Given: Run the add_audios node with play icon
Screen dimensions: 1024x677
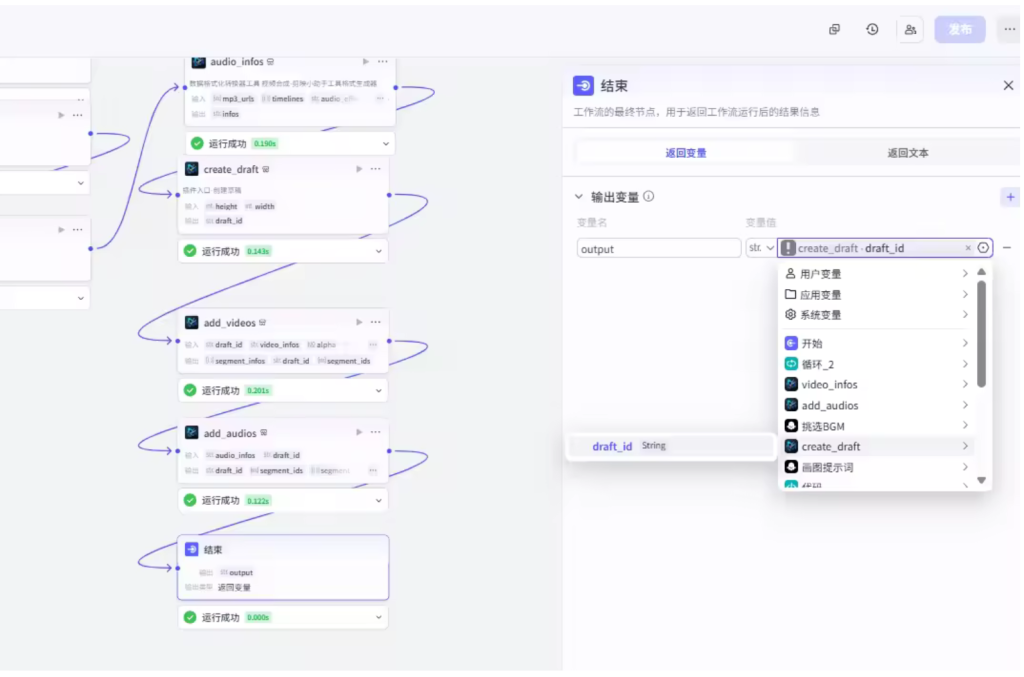Looking at the screenshot, I should pos(360,433).
